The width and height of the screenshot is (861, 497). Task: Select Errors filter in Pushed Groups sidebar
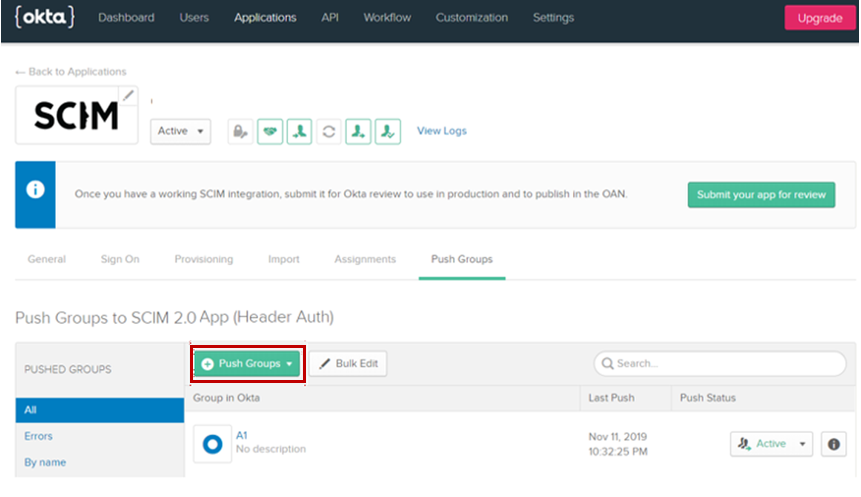pos(39,436)
